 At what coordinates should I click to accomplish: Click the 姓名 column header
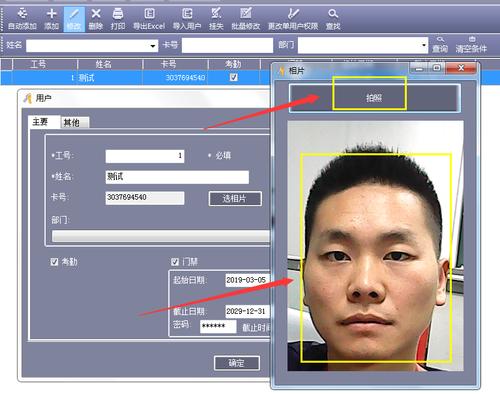pos(110,64)
